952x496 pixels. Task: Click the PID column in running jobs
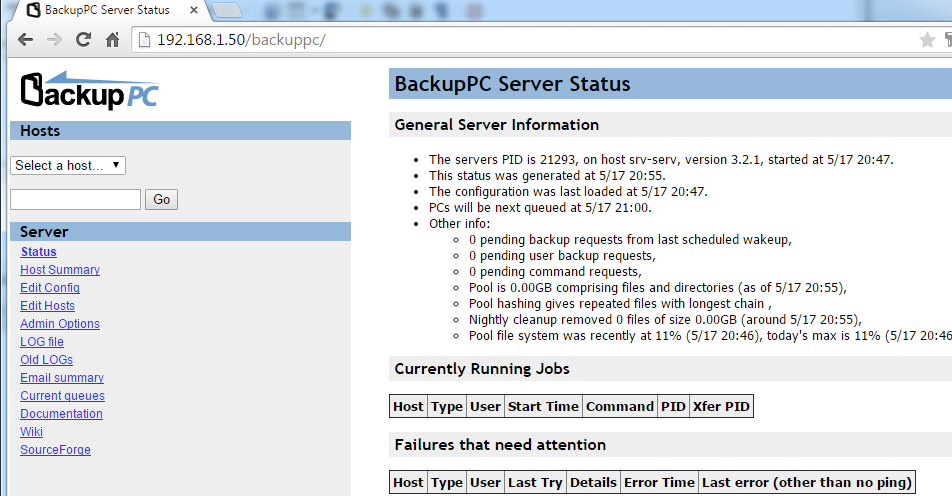[x=673, y=406]
